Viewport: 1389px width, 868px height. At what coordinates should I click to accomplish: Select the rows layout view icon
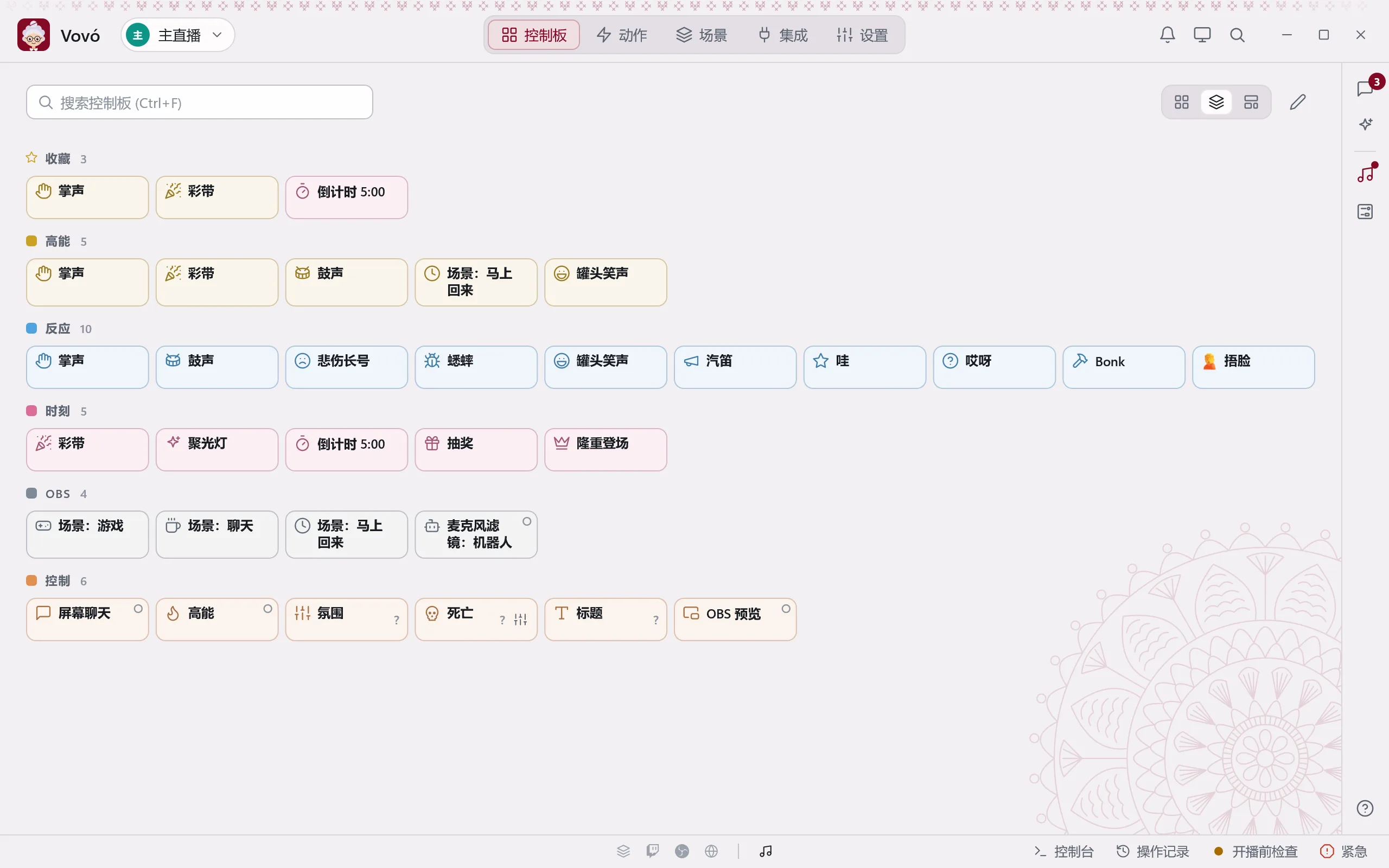tap(1251, 102)
